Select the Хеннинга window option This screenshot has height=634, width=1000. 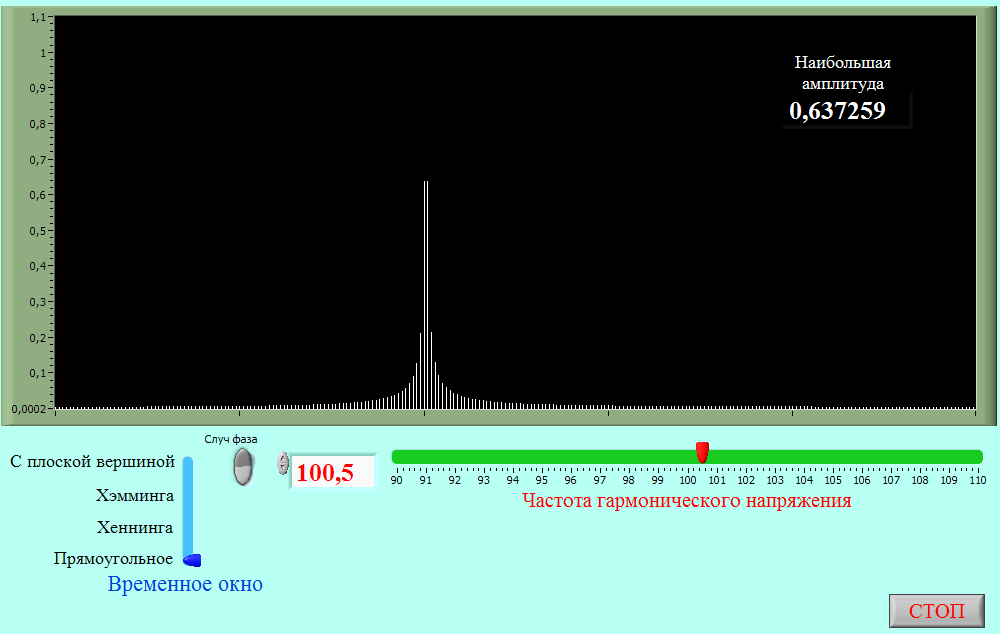135,527
